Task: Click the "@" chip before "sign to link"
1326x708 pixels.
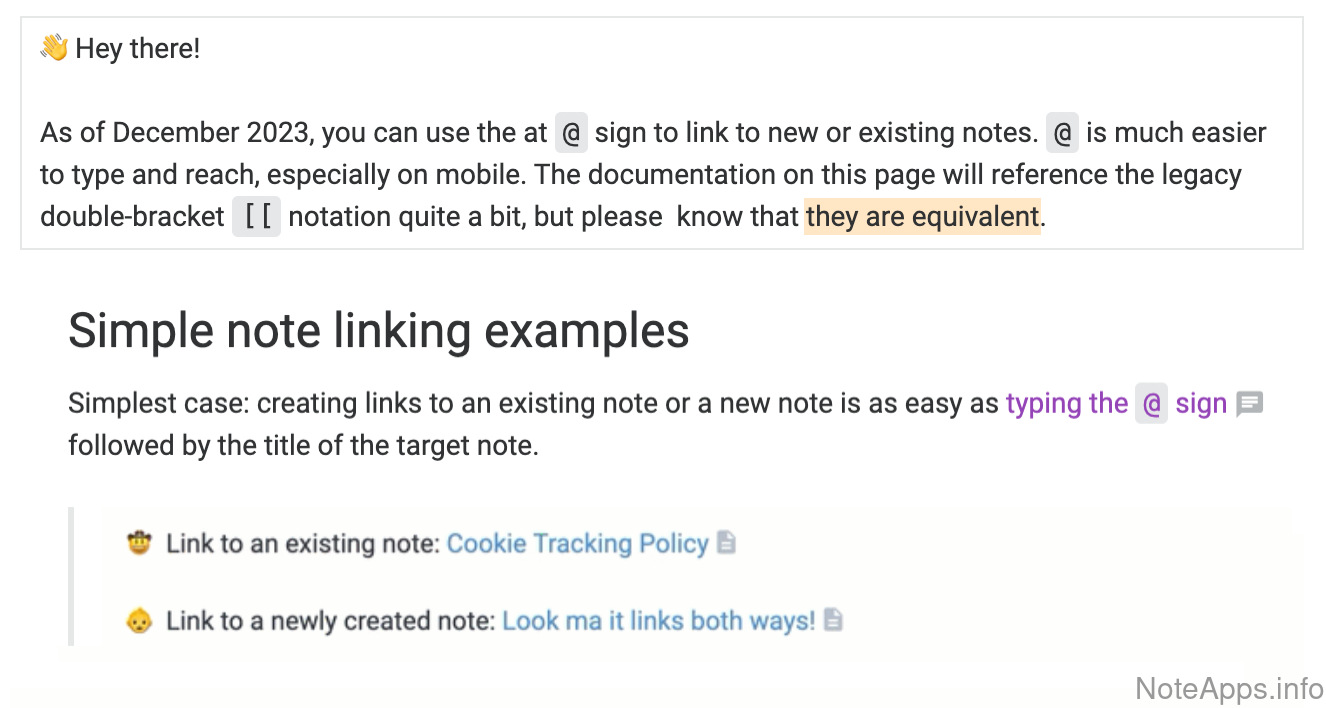Action: coord(571,133)
